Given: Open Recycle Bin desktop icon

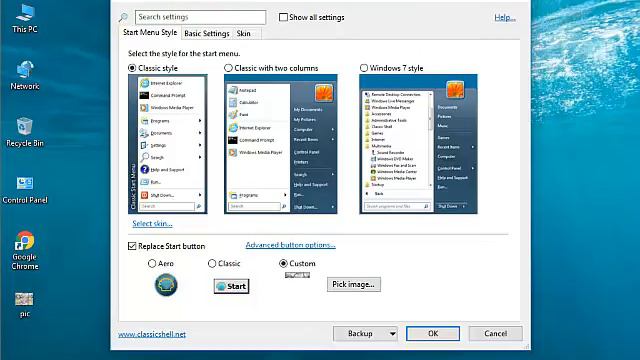Looking at the screenshot, I should tap(24, 132).
